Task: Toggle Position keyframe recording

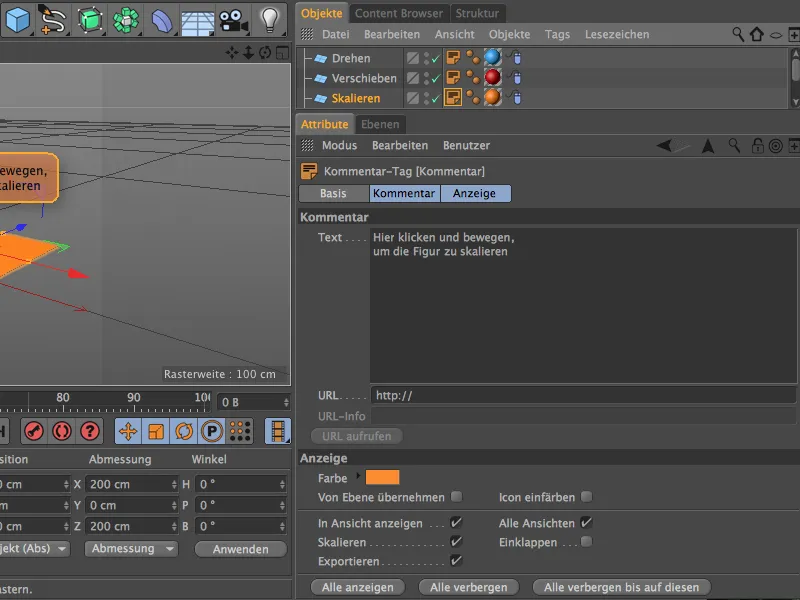Action: coord(128,432)
